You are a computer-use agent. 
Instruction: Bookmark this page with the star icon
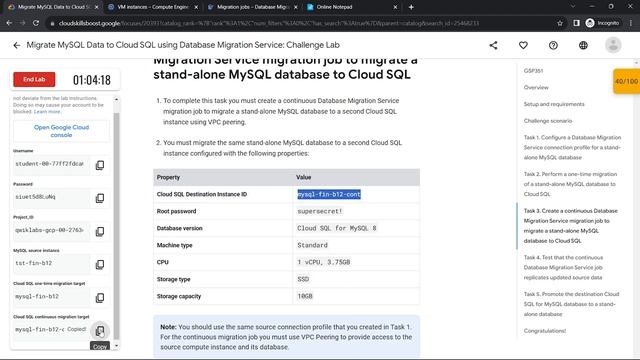pyautogui.click(x=560, y=23)
